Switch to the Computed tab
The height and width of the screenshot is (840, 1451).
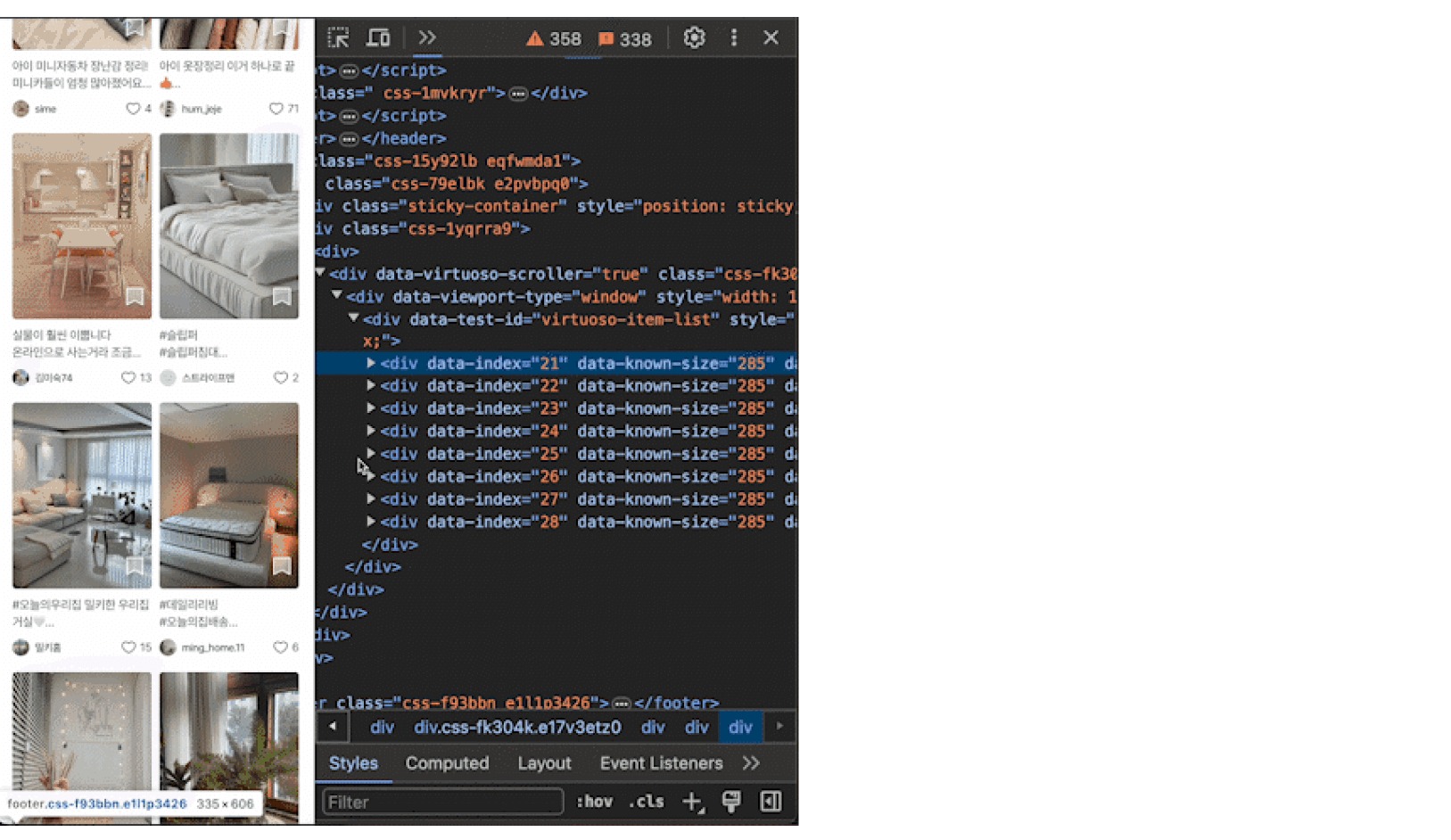[x=447, y=763]
